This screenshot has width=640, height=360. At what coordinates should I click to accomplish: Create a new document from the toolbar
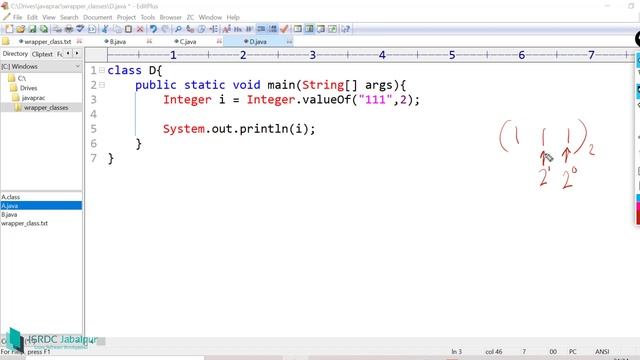click(x=9, y=29)
